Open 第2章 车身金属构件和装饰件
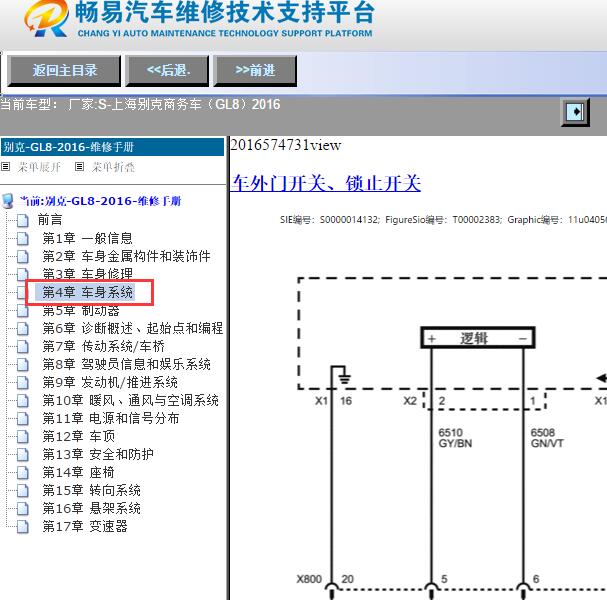This screenshot has width=607, height=600. [126, 256]
